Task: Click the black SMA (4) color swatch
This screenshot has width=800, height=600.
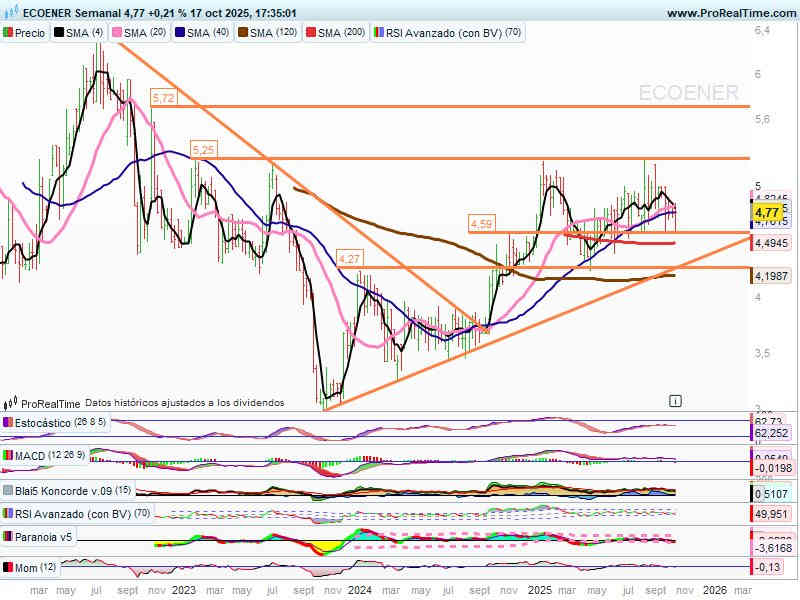Action: coord(58,33)
